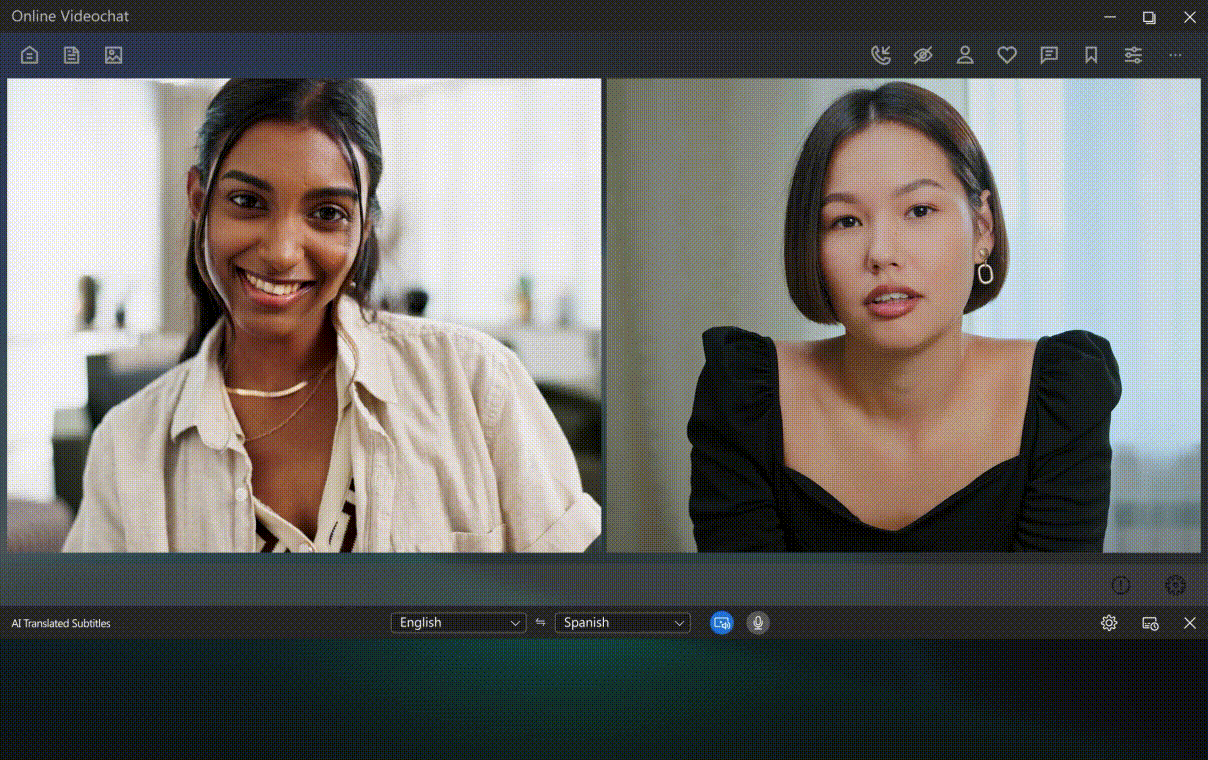Open the chat message icon
This screenshot has height=760, width=1208.
pos(1049,56)
